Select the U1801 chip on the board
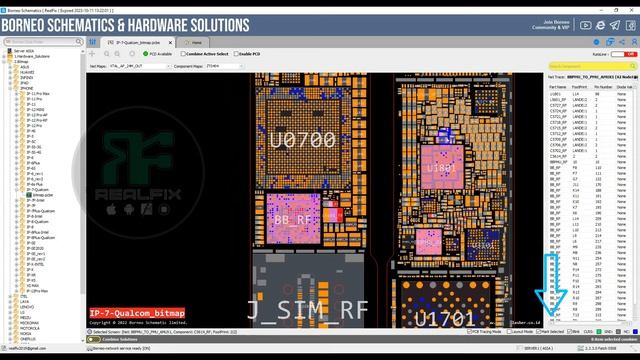This screenshot has width=640, height=360. [x=442, y=167]
